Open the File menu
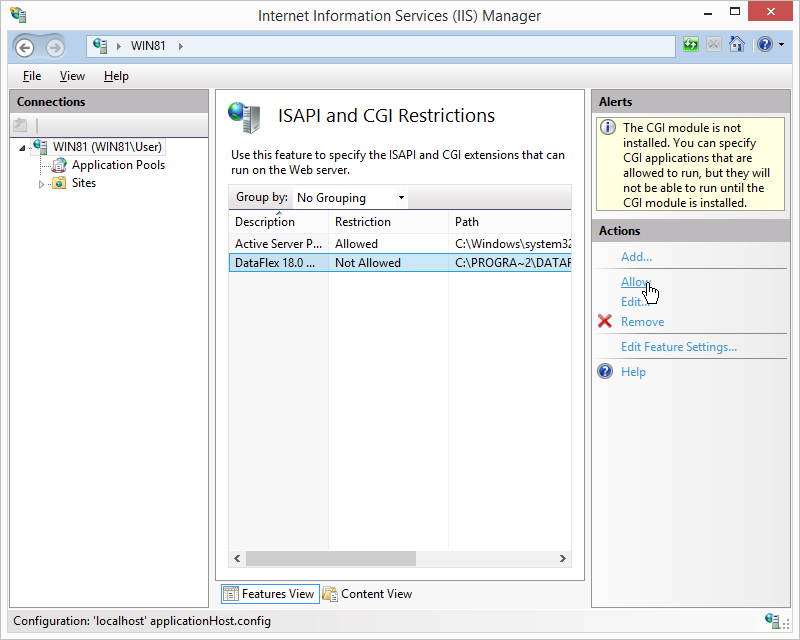Viewport: 800px width, 640px height. [32, 76]
